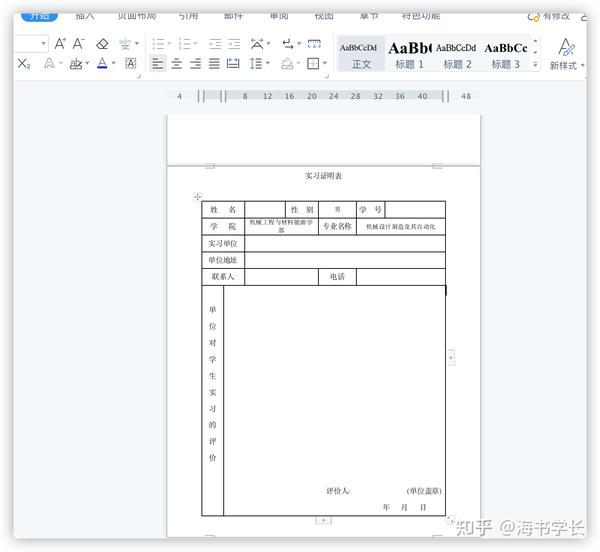This screenshot has height=552, width=600.
Task: Click the 实习证明表 header text
Action: (x=323, y=176)
